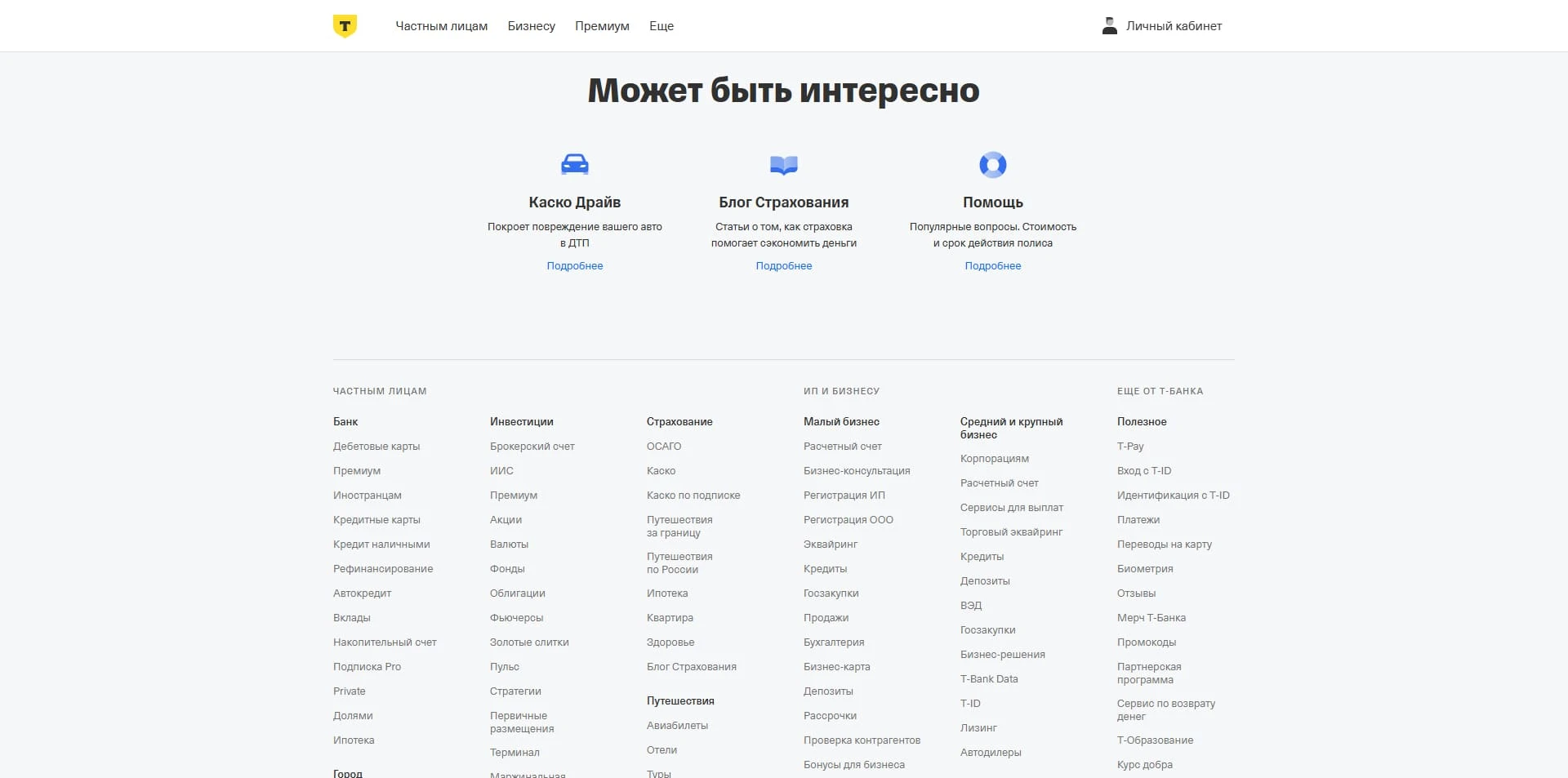Open Автокредит footer link
Image resolution: width=1568 pixels, height=778 pixels.
pyautogui.click(x=363, y=594)
